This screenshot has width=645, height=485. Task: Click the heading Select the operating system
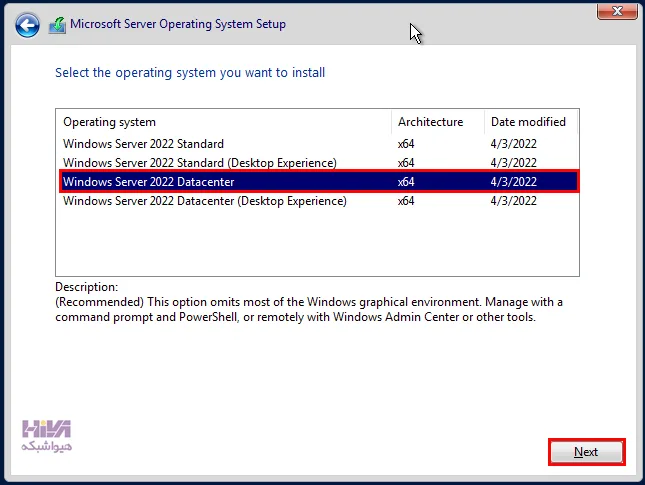point(190,73)
